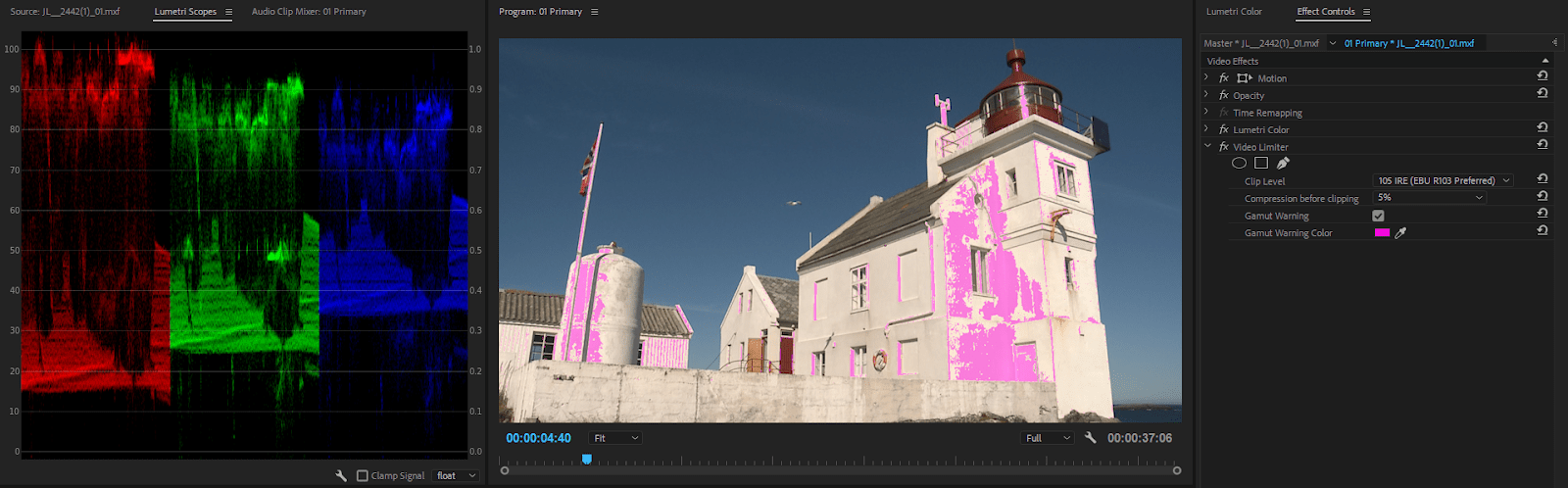Toggle the Video Limiter fx icon
The width and height of the screenshot is (1568, 488).
click(1224, 147)
